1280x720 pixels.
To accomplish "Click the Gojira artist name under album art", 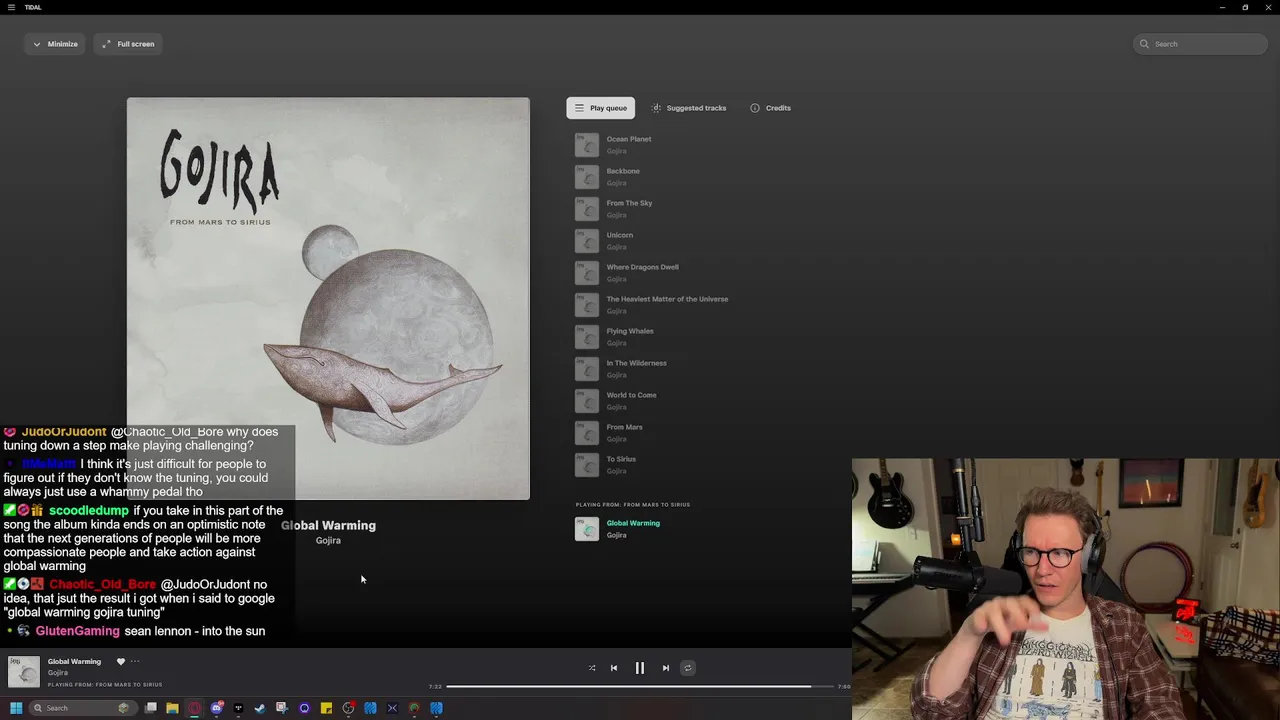I will tap(328, 541).
